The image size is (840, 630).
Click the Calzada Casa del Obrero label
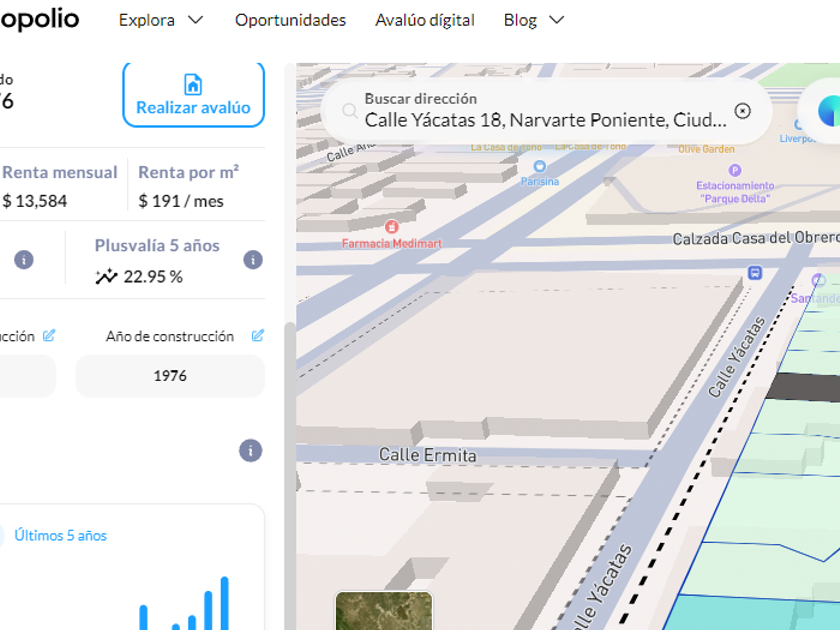756,238
